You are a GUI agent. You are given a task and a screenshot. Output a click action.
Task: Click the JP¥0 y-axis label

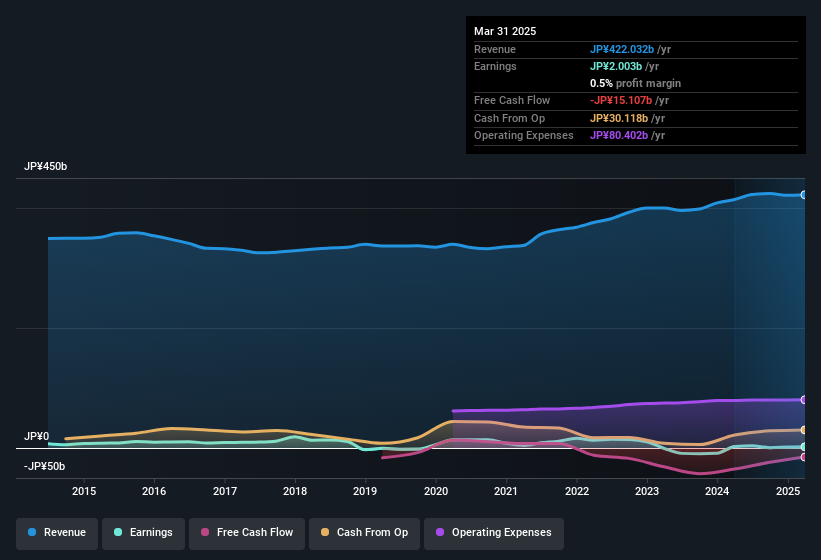click(x=37, y=436)
